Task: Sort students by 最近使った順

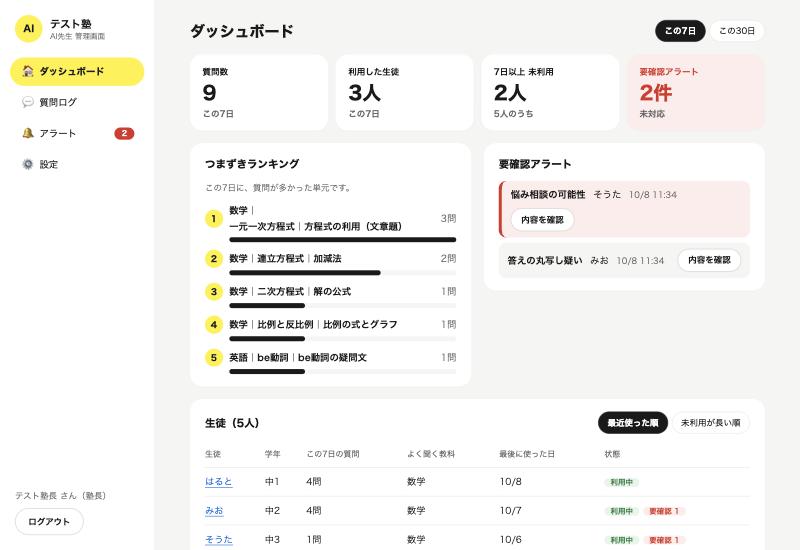Action: [x=633, y=423]
